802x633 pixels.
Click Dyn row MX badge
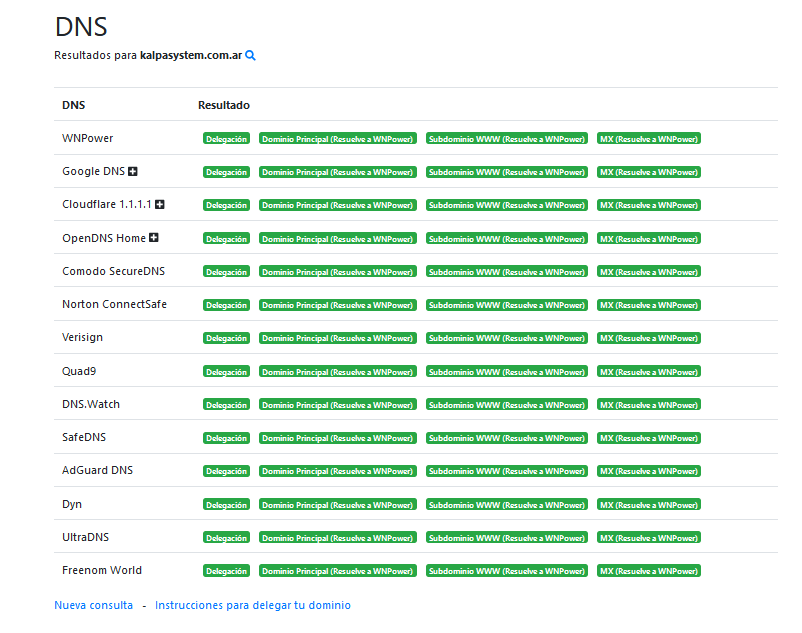coord(649,505)
